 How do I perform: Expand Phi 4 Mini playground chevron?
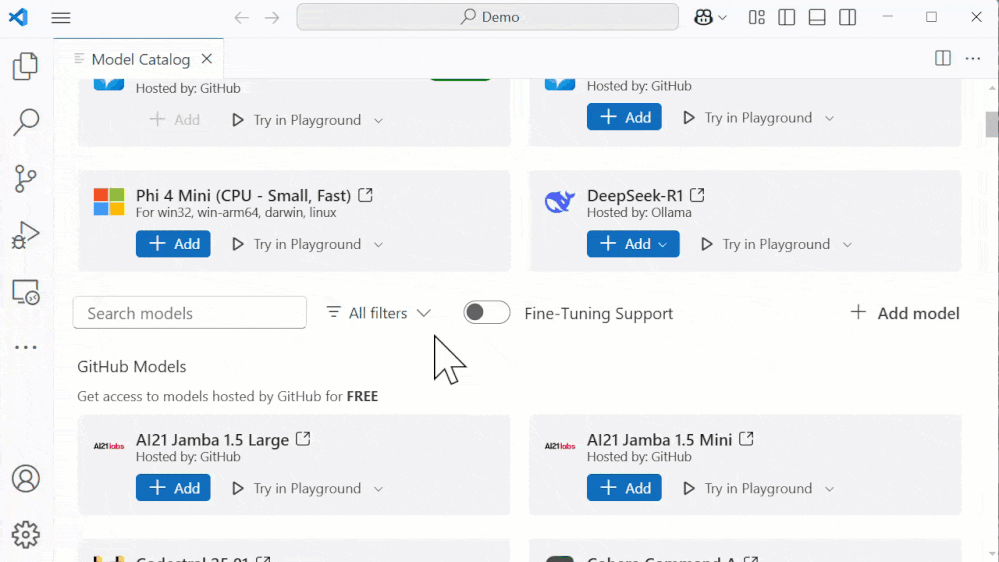[x=378, y=245]
